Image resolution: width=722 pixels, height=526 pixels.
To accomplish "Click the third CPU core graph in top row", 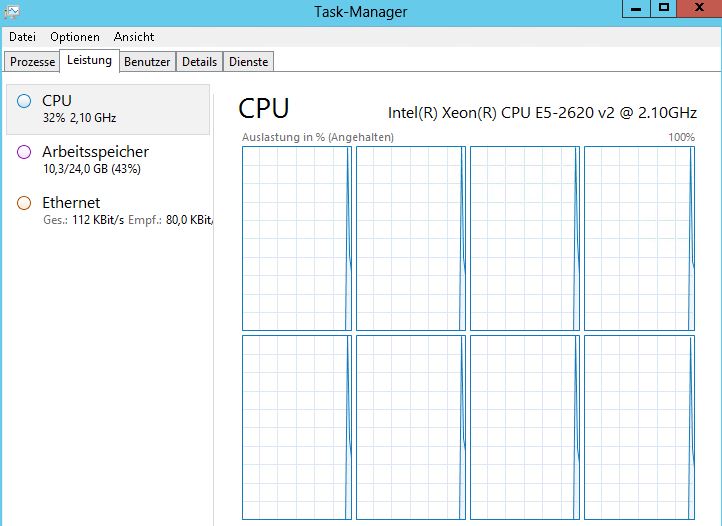I will tap(525, 238).
